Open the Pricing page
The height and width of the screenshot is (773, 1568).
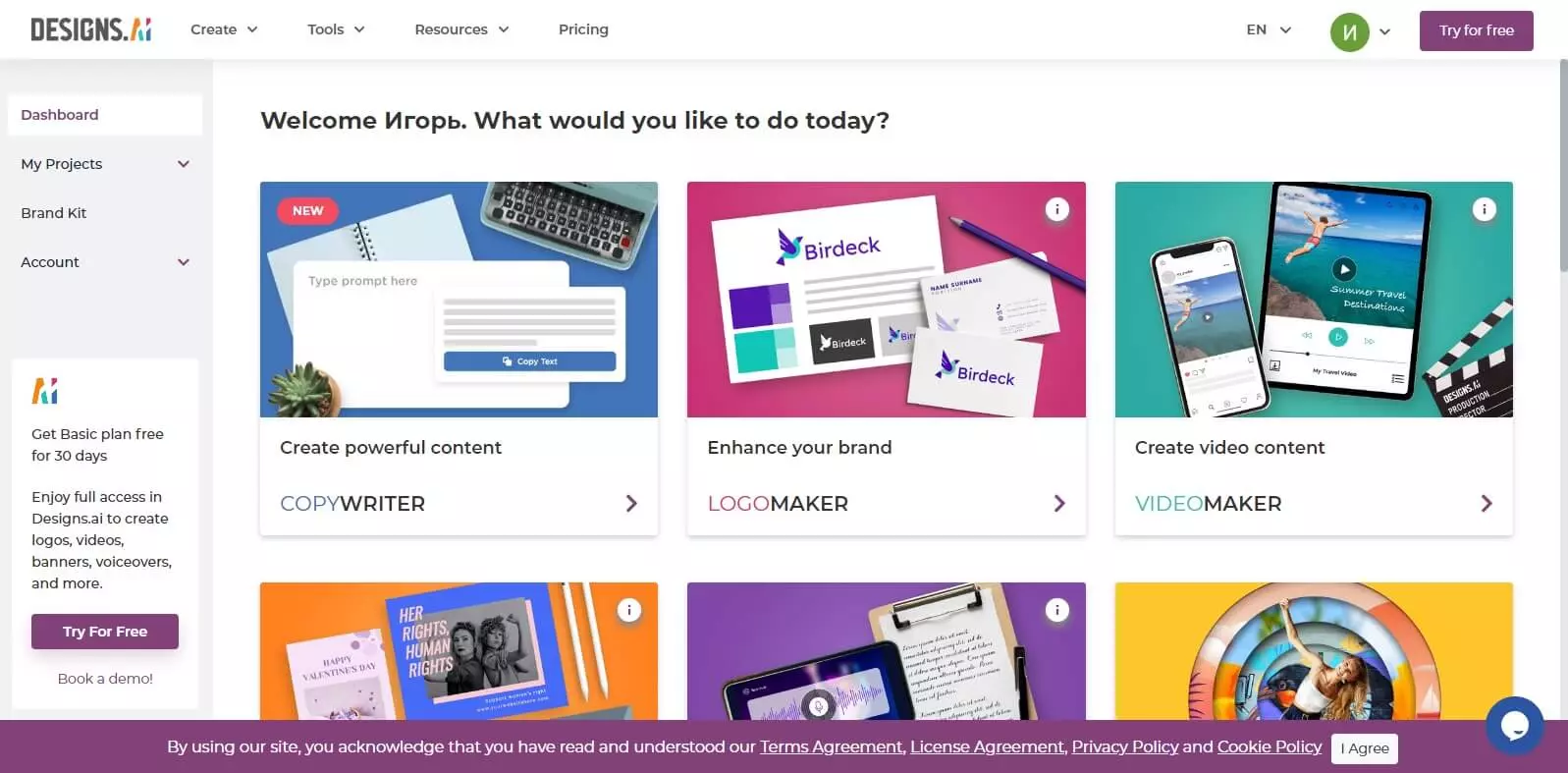[x=583, y=29]
